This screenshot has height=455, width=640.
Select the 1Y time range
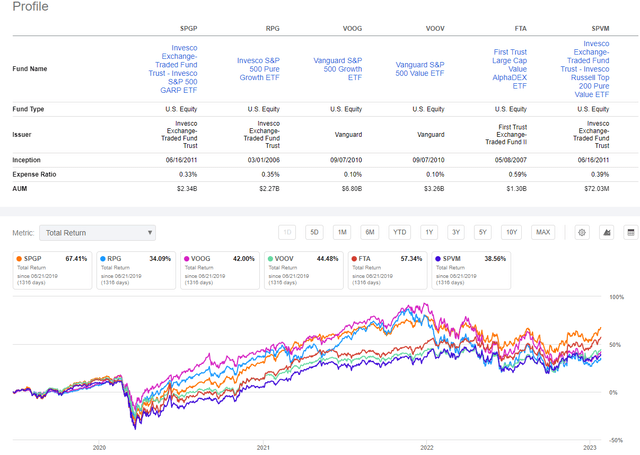429,232
